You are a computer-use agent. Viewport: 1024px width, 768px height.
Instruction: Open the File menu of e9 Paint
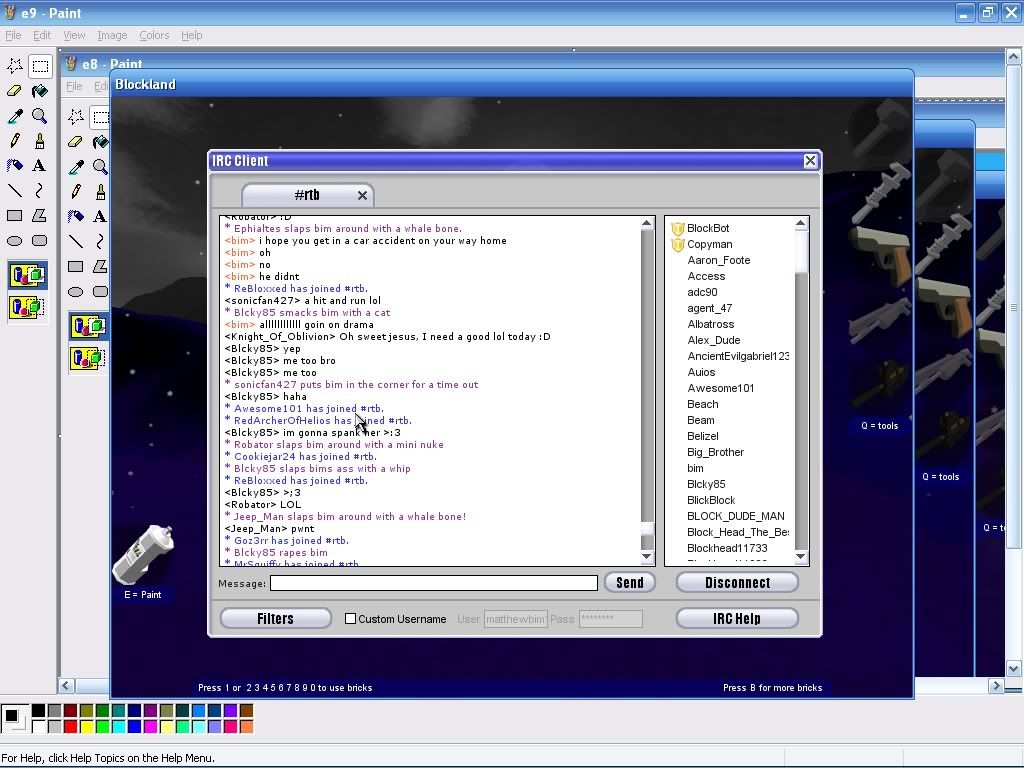(13, 35)
